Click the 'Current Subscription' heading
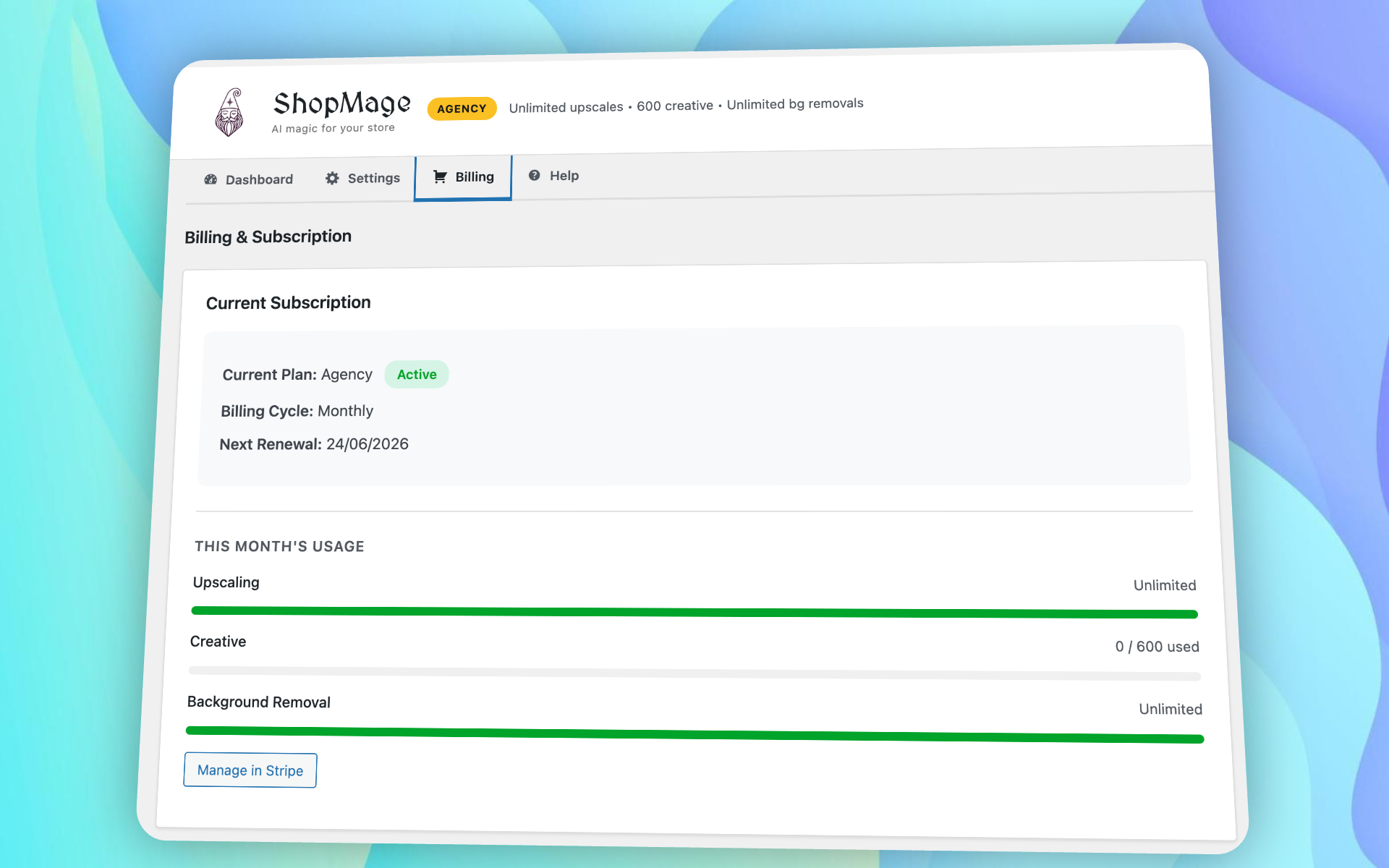This screenshot has height=868, width=1389. pyautogui.click(x=288, y=302)
